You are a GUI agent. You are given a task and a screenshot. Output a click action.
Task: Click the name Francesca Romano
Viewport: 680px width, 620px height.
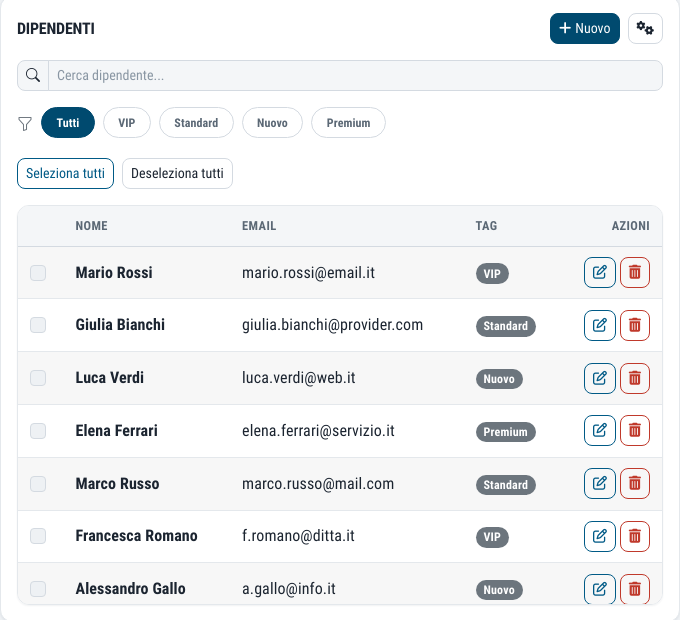point(137,535)
